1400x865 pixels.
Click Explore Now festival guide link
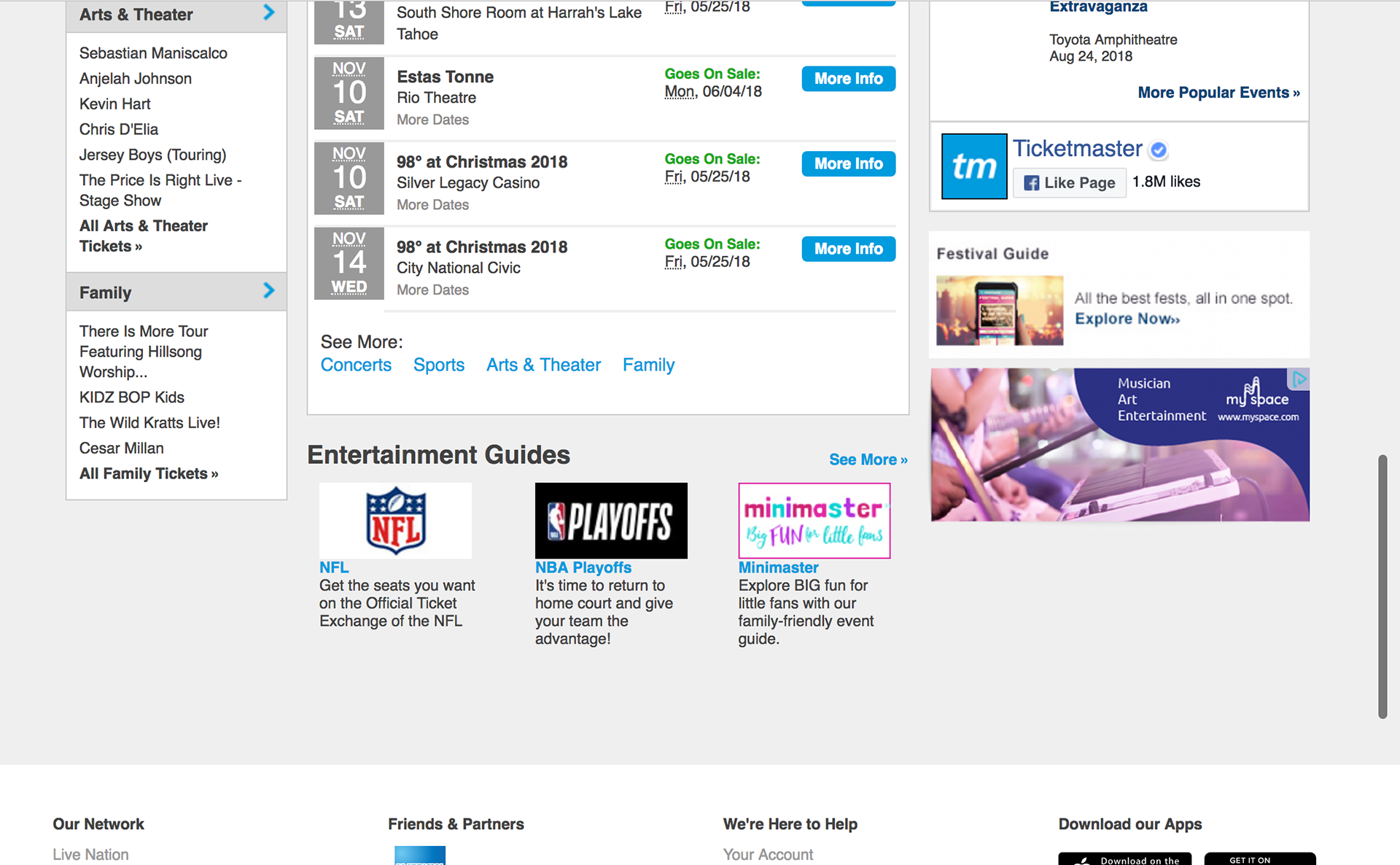pyautogui.click(x=1127, y=319)
